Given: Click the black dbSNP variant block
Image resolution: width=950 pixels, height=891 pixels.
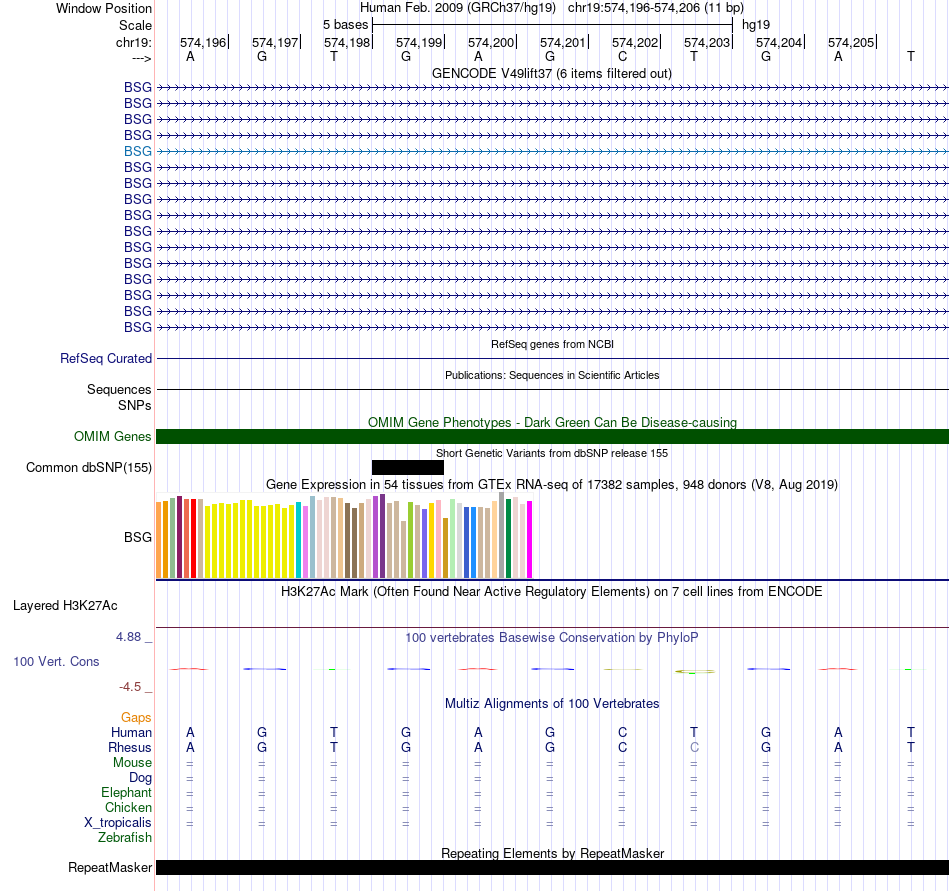Looking at the screenshot, I should [408, 468].
